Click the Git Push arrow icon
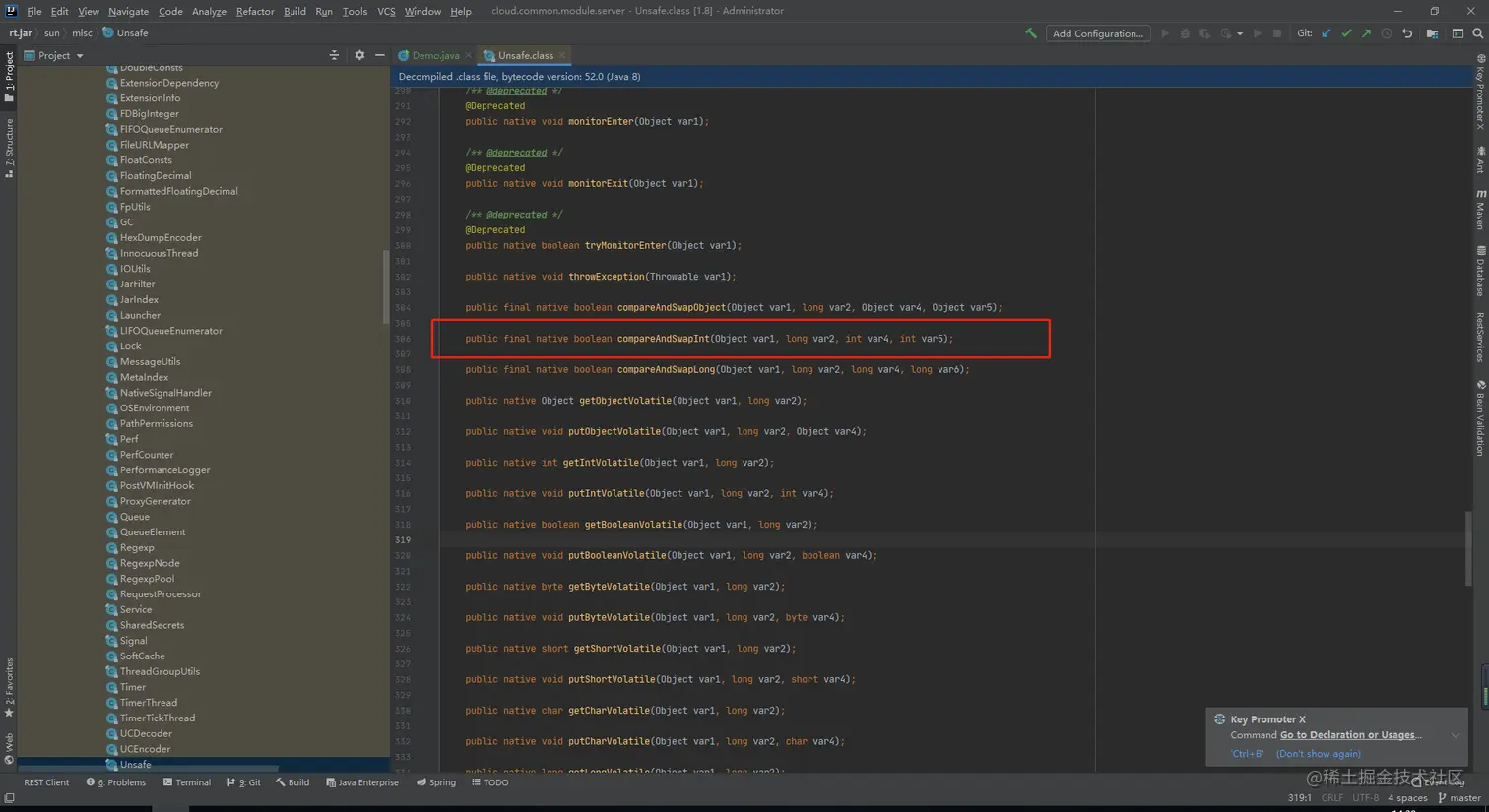The height and width of the screenshot is (812, 1489). [1366, 33]
